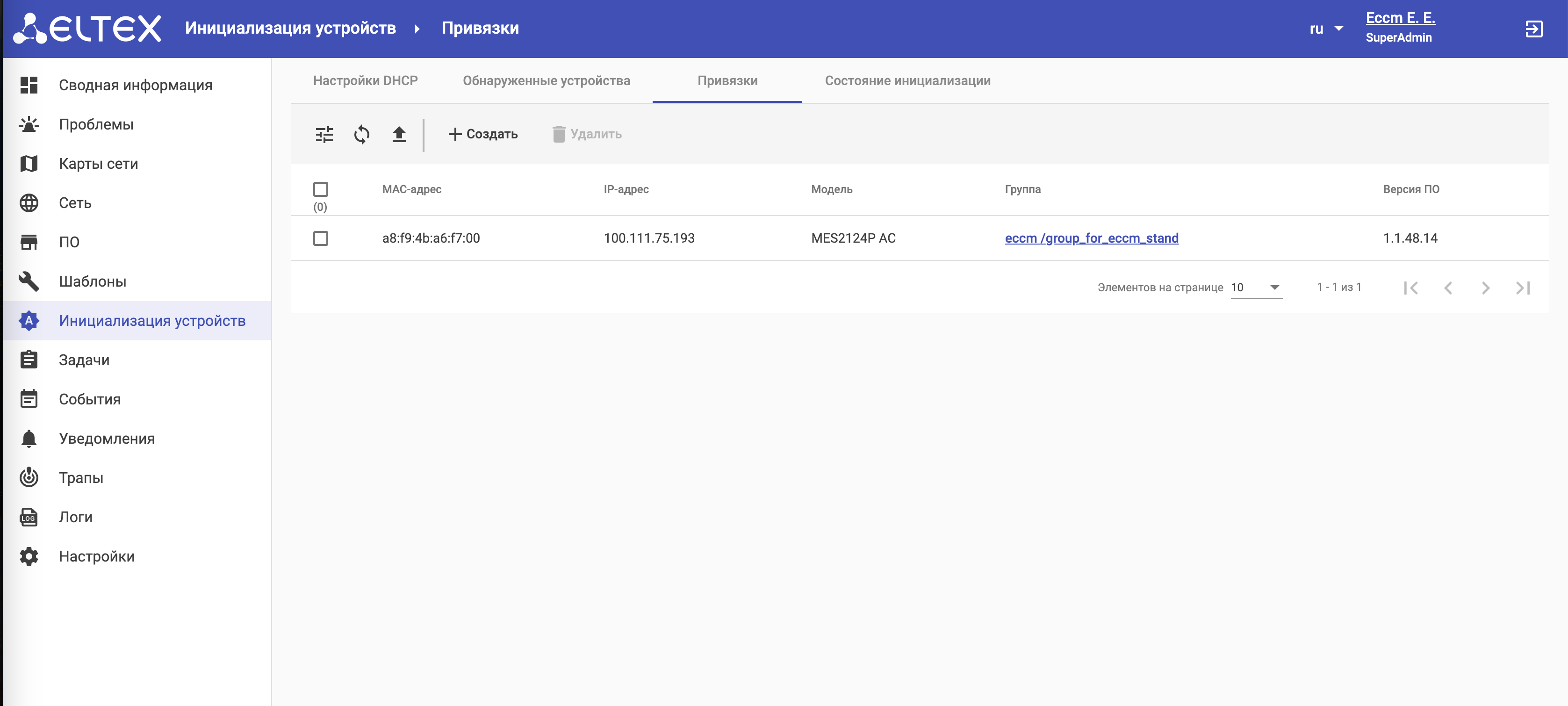Screen dimensions: 1568x706
Task: Open the eccm /group_for_eccm_stand link
Action: [1091, 238]
